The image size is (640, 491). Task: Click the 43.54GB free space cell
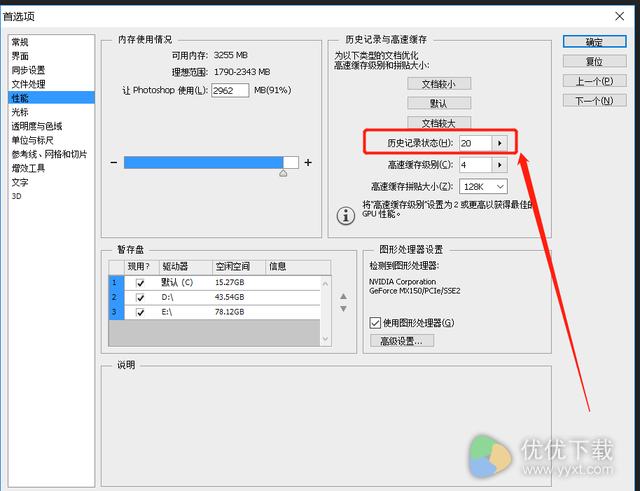(x=229, y=297)
